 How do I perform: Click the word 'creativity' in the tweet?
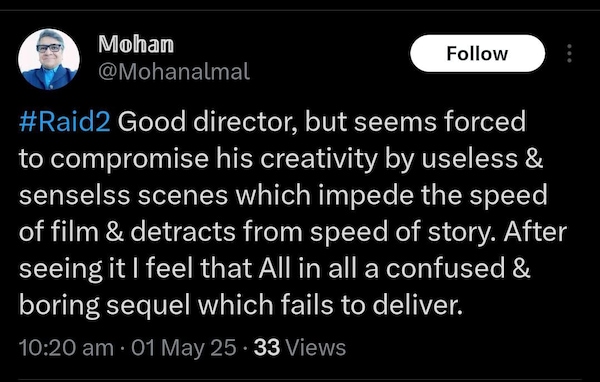pyautogui.click(x=319, y=158)
